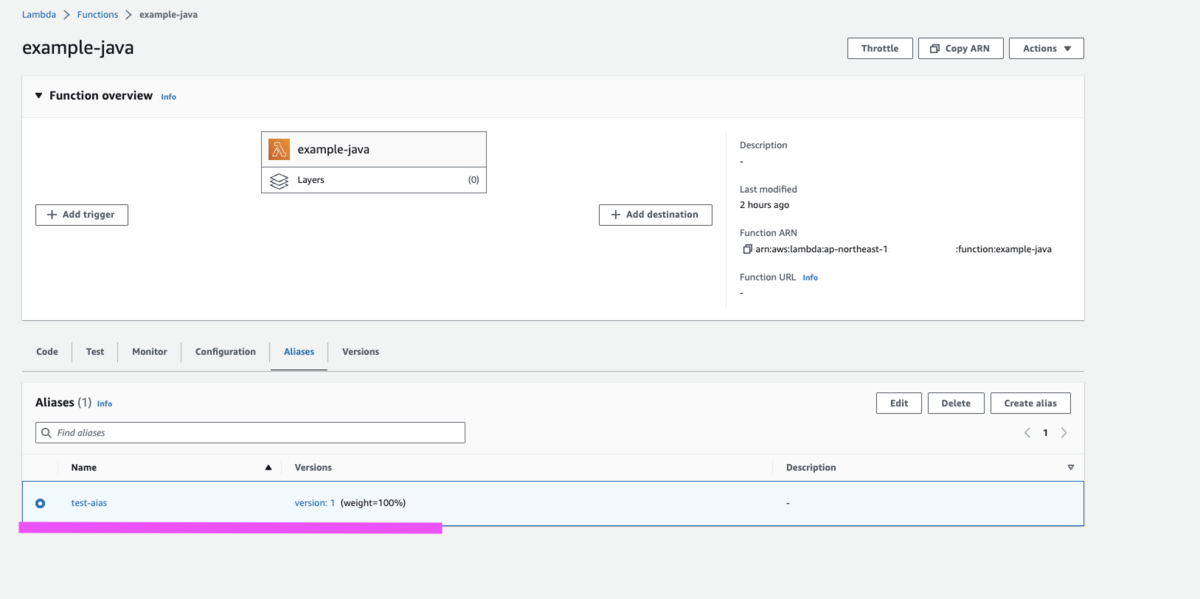Screen dimensions: 1200x599
Task: Click the Description column header
Action: pyautogui.click(x=811, y=467)
